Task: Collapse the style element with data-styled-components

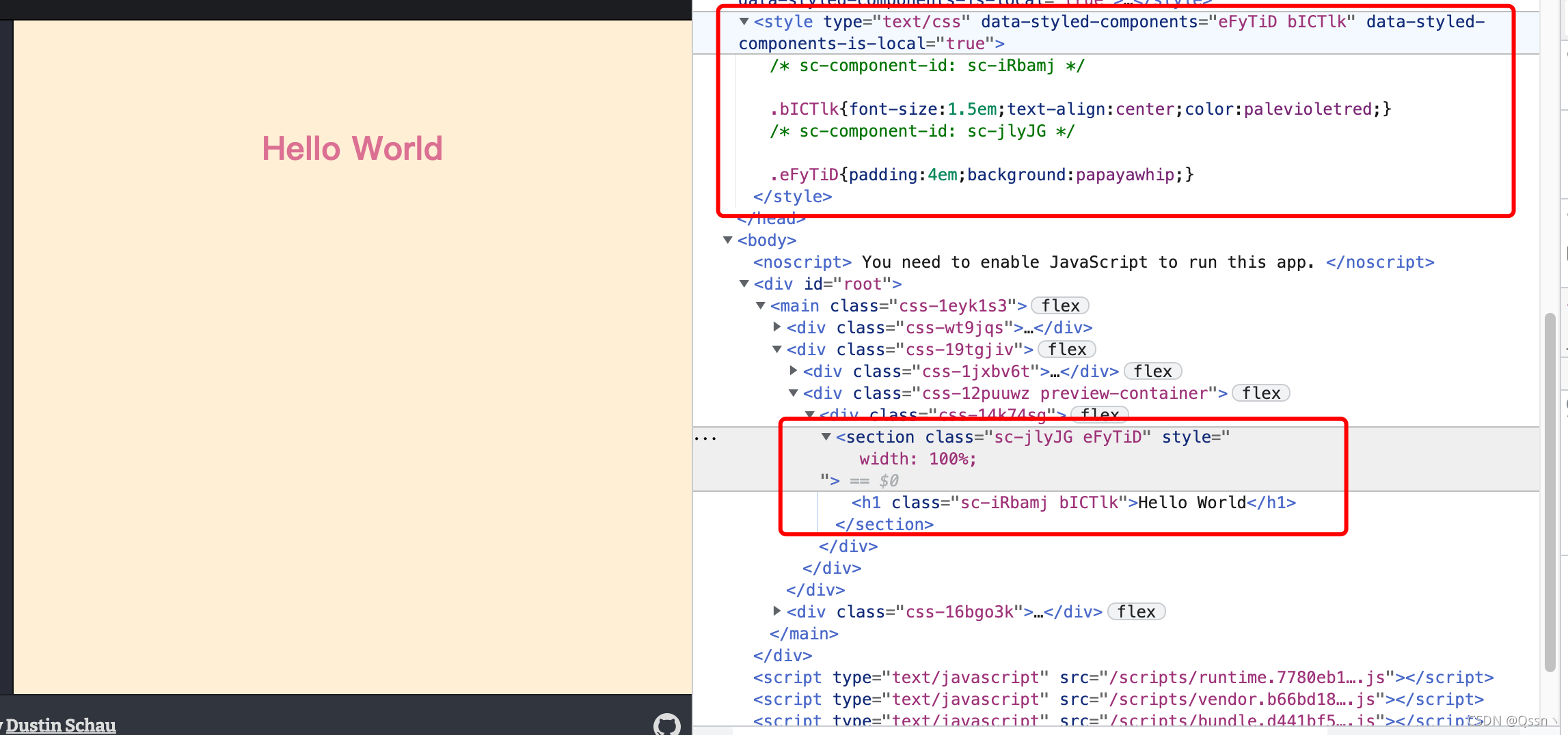Action: click(x=744, y=22)
